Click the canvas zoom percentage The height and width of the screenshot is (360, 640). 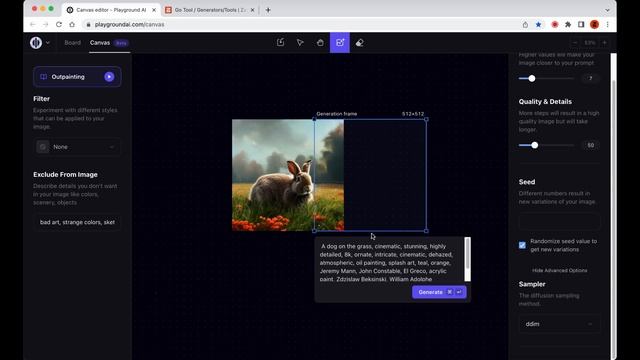tap(590, 42)
